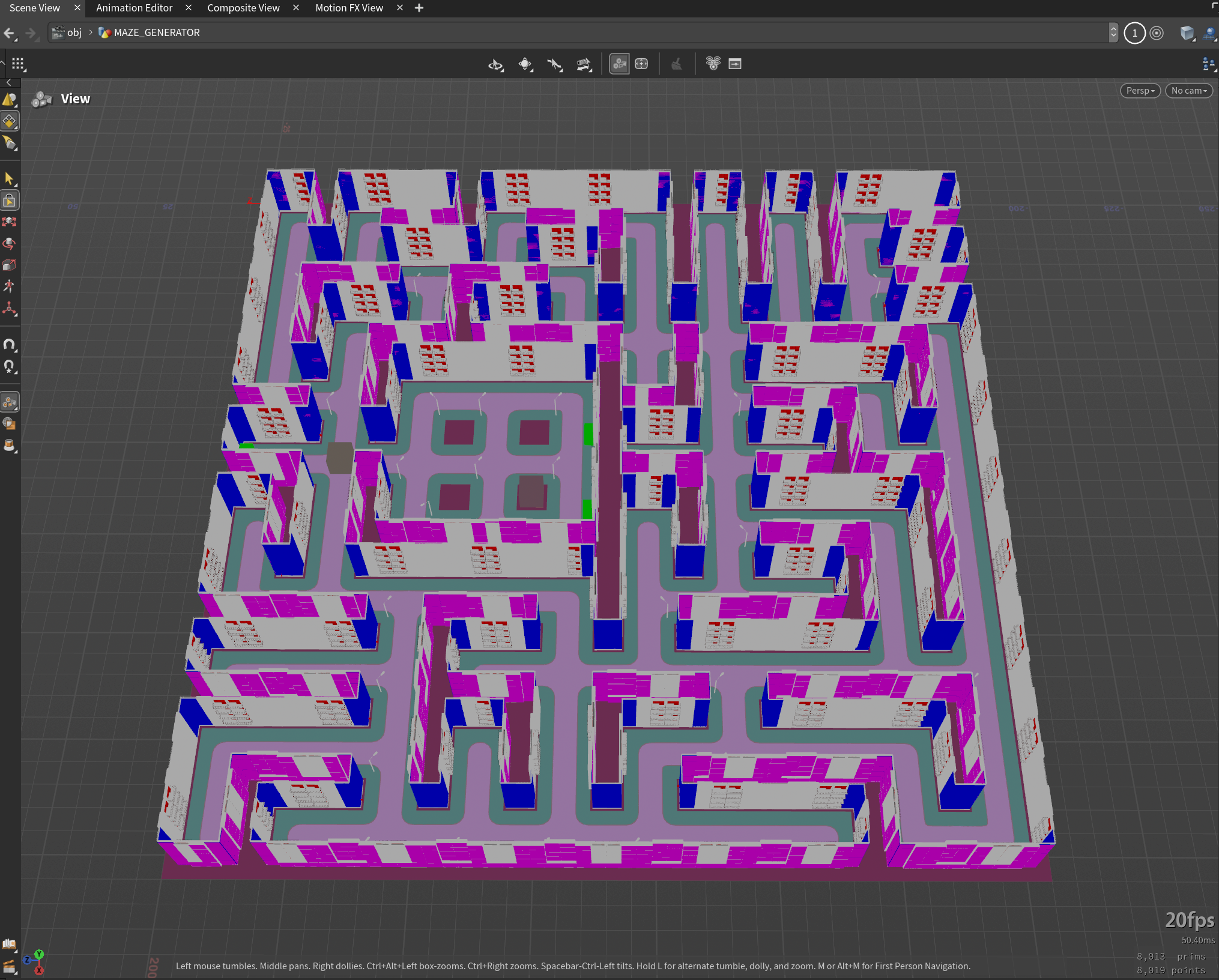Screen dimensions: 1219x980
Task: Toggle the highlighted camera view mode button
Action: point(619,64)
